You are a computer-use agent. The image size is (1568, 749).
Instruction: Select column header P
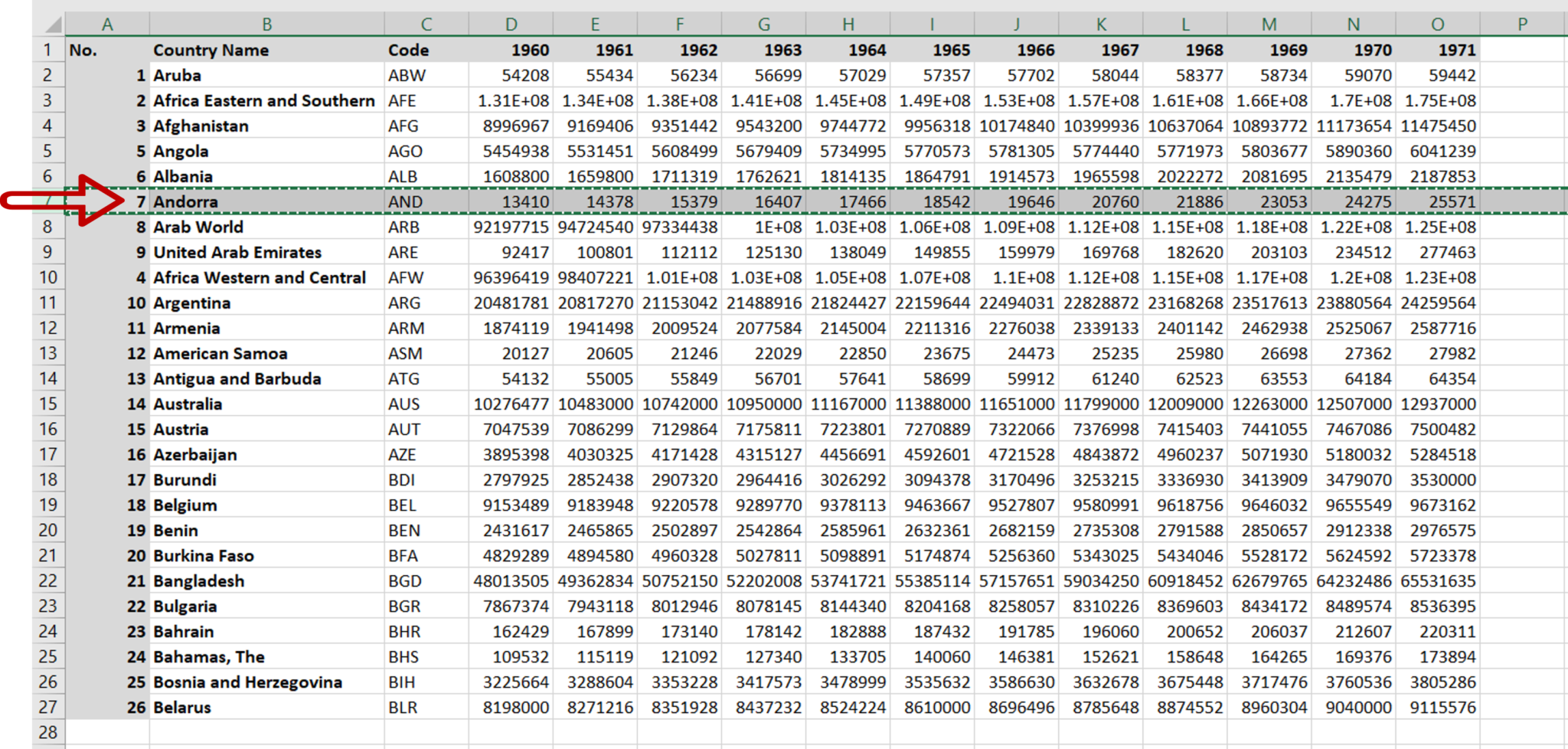[x=1521, y=24]
